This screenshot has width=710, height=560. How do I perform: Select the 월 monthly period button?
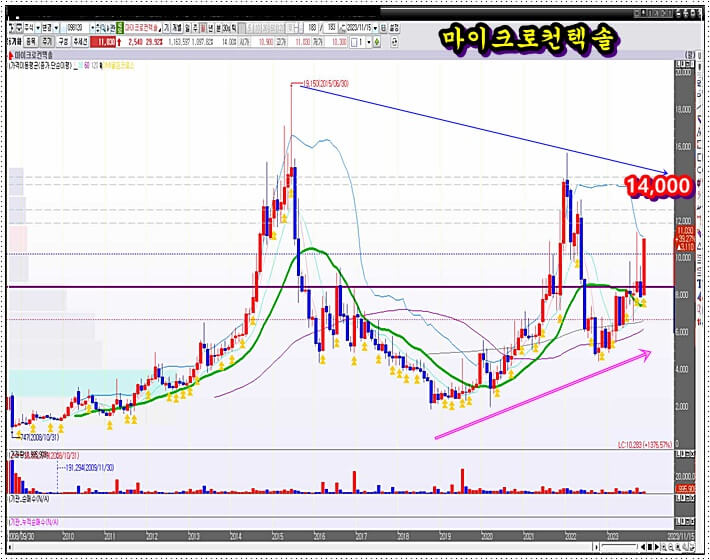click(203, 28)
